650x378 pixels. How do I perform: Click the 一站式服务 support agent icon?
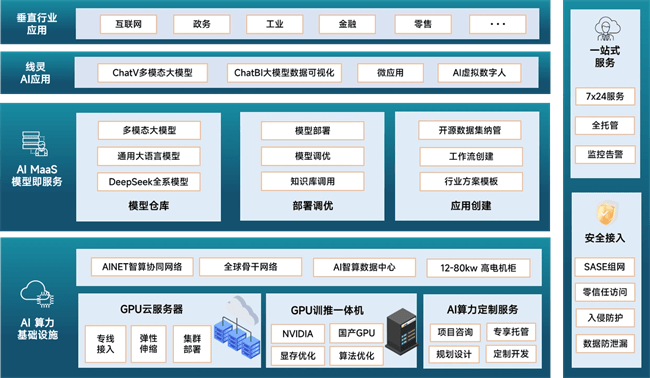(607, 29)
